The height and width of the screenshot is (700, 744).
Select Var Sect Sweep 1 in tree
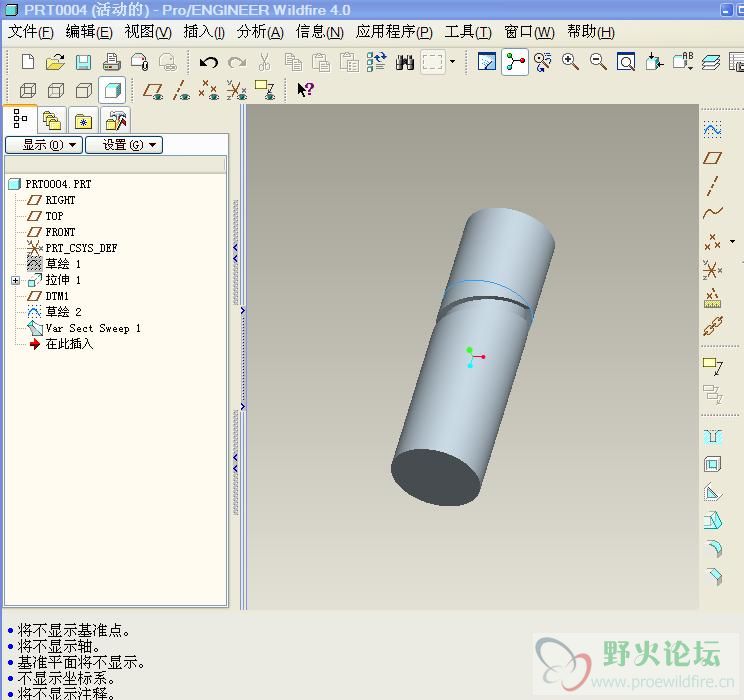(x=92, y=328)
